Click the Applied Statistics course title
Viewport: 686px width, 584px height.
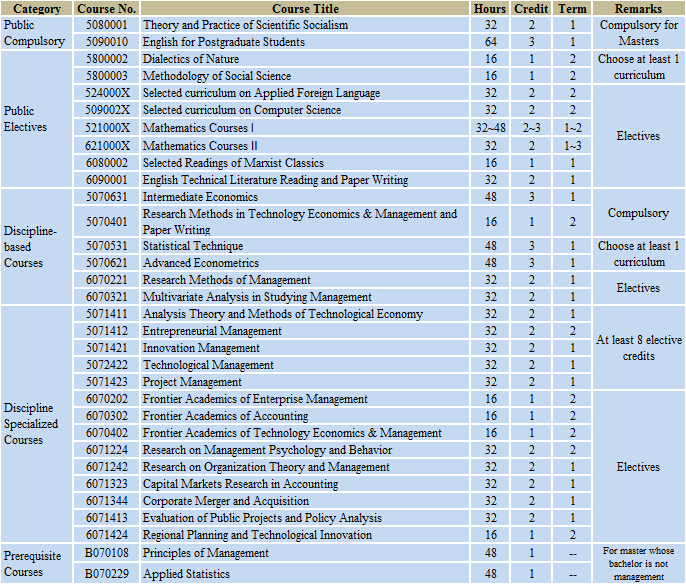tap(186, 574)
